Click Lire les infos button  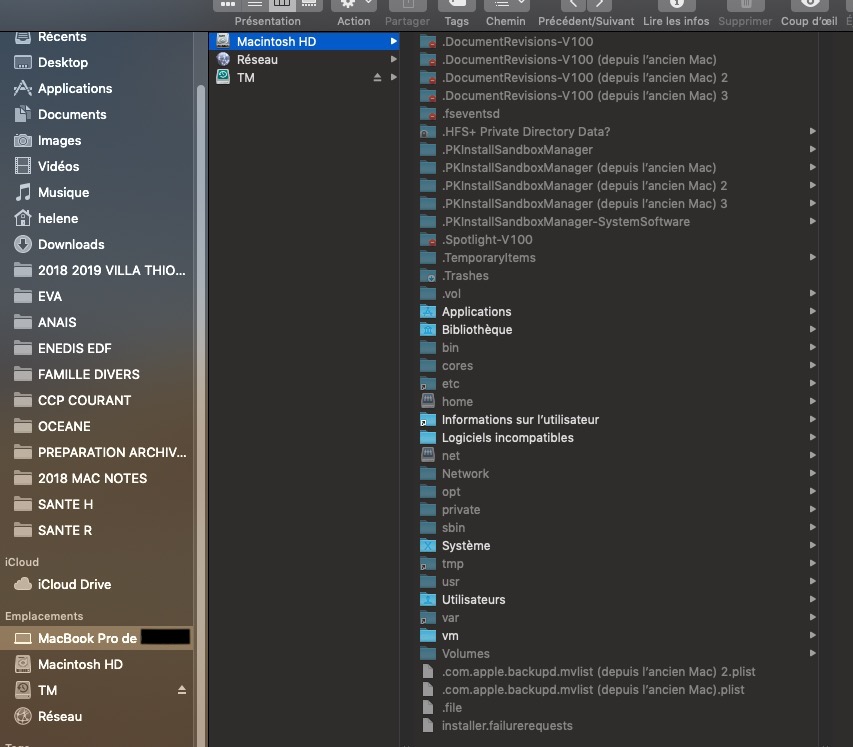[x=676, y=4]
